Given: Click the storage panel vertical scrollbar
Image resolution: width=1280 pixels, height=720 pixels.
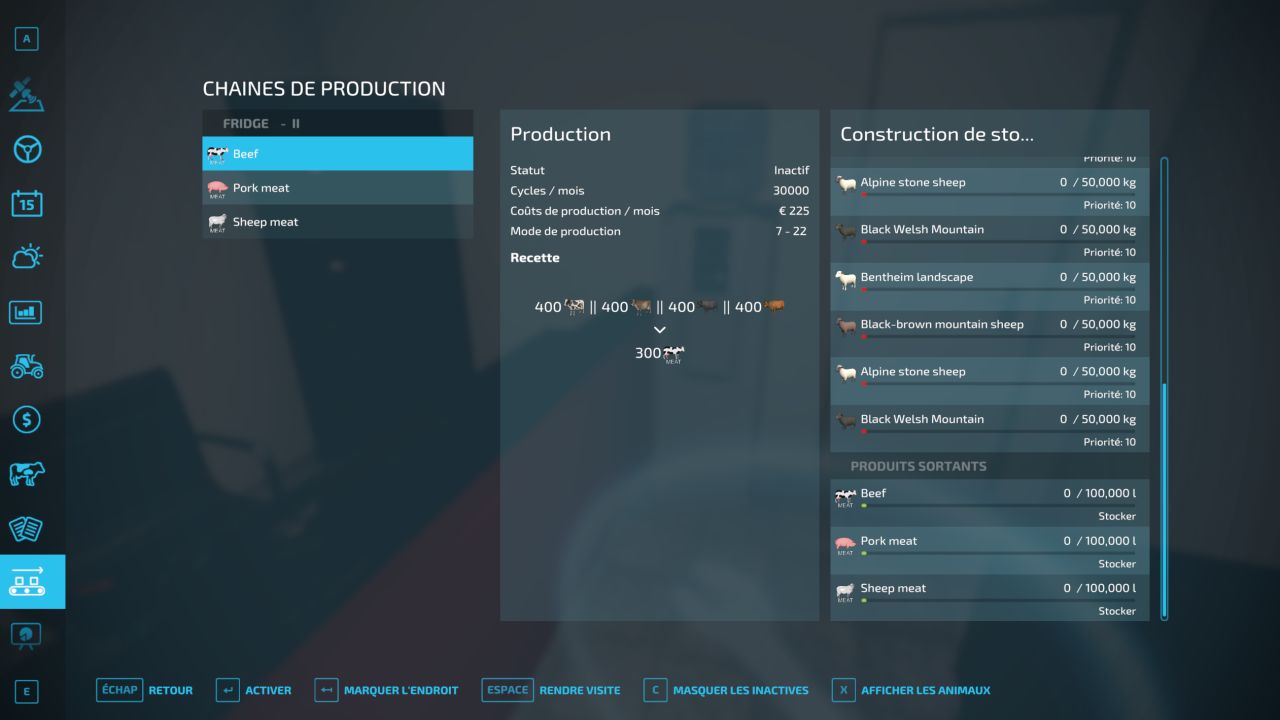Looking at the screenshot, I should (x=1164, y=388).
